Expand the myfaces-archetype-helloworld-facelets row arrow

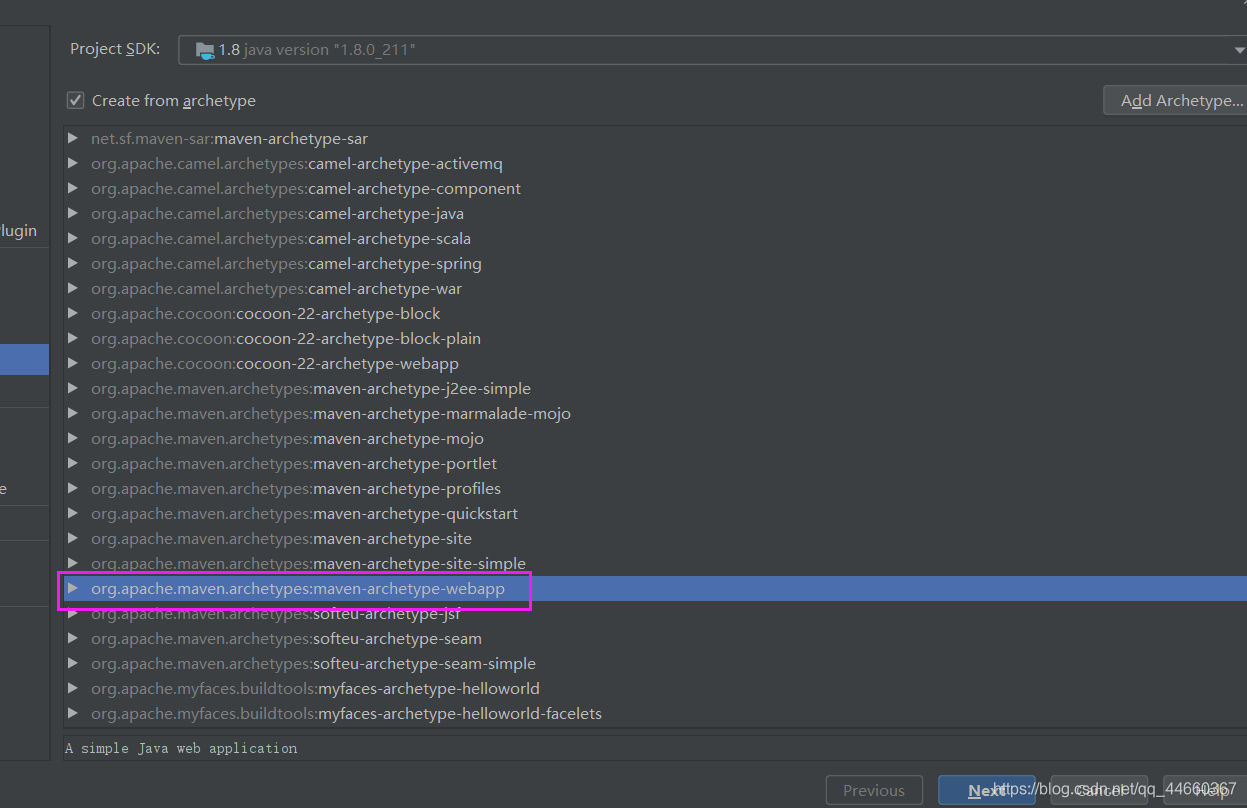pos(72,713)
